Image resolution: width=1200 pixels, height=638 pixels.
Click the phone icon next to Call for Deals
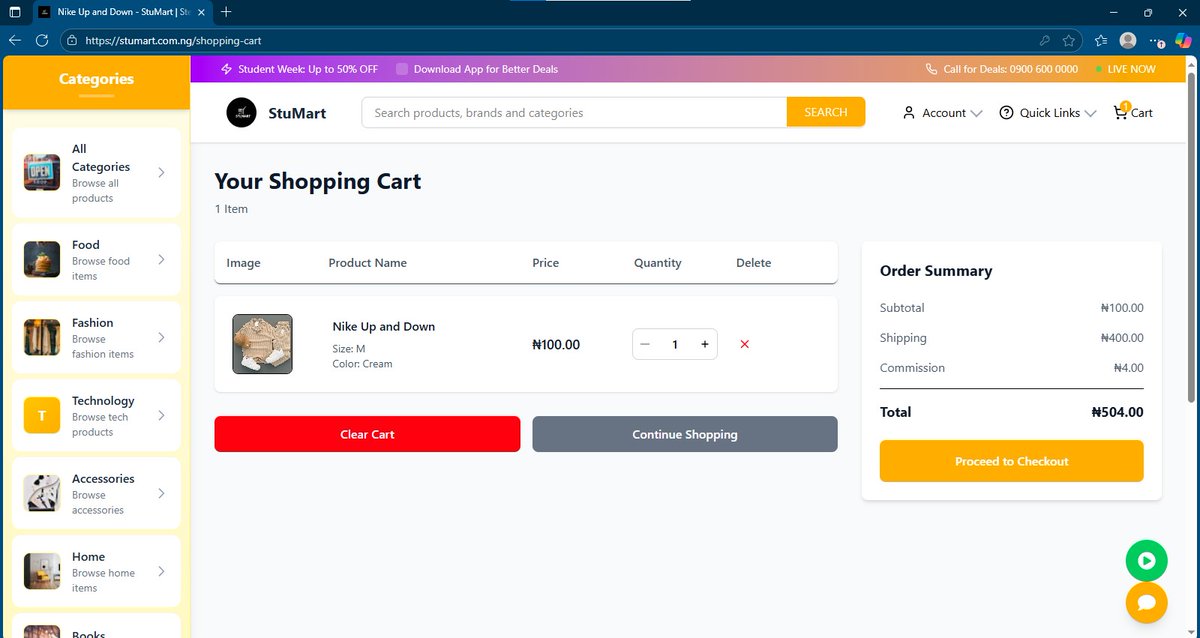click(932, 69)
